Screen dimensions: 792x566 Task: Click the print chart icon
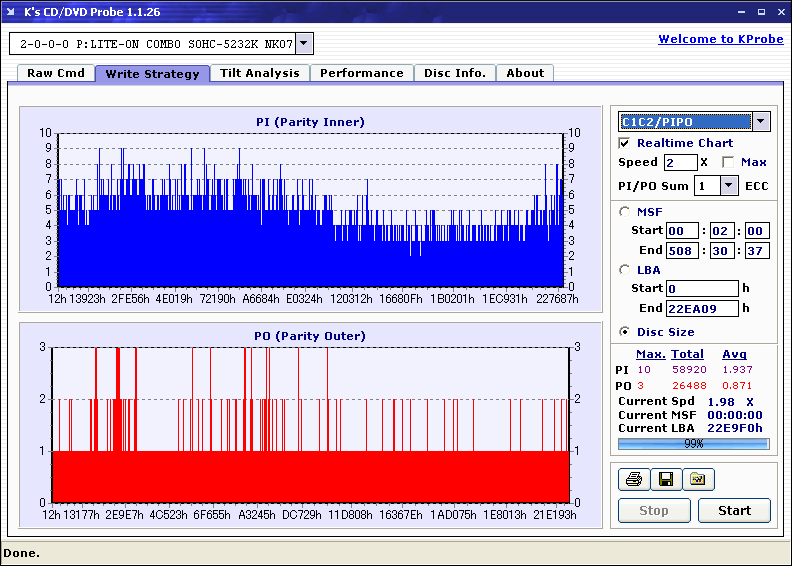633,480
